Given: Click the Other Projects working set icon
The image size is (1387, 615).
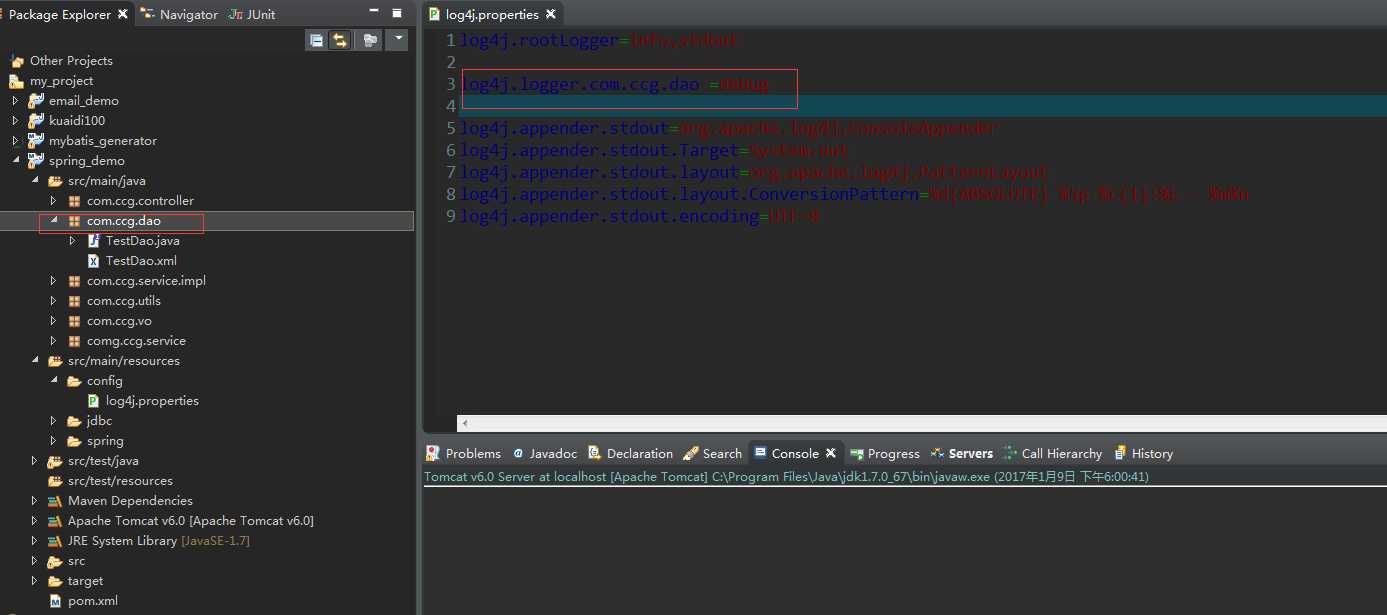Looking at the screenshot, I should pyautogui.click(x=17, y=60).
